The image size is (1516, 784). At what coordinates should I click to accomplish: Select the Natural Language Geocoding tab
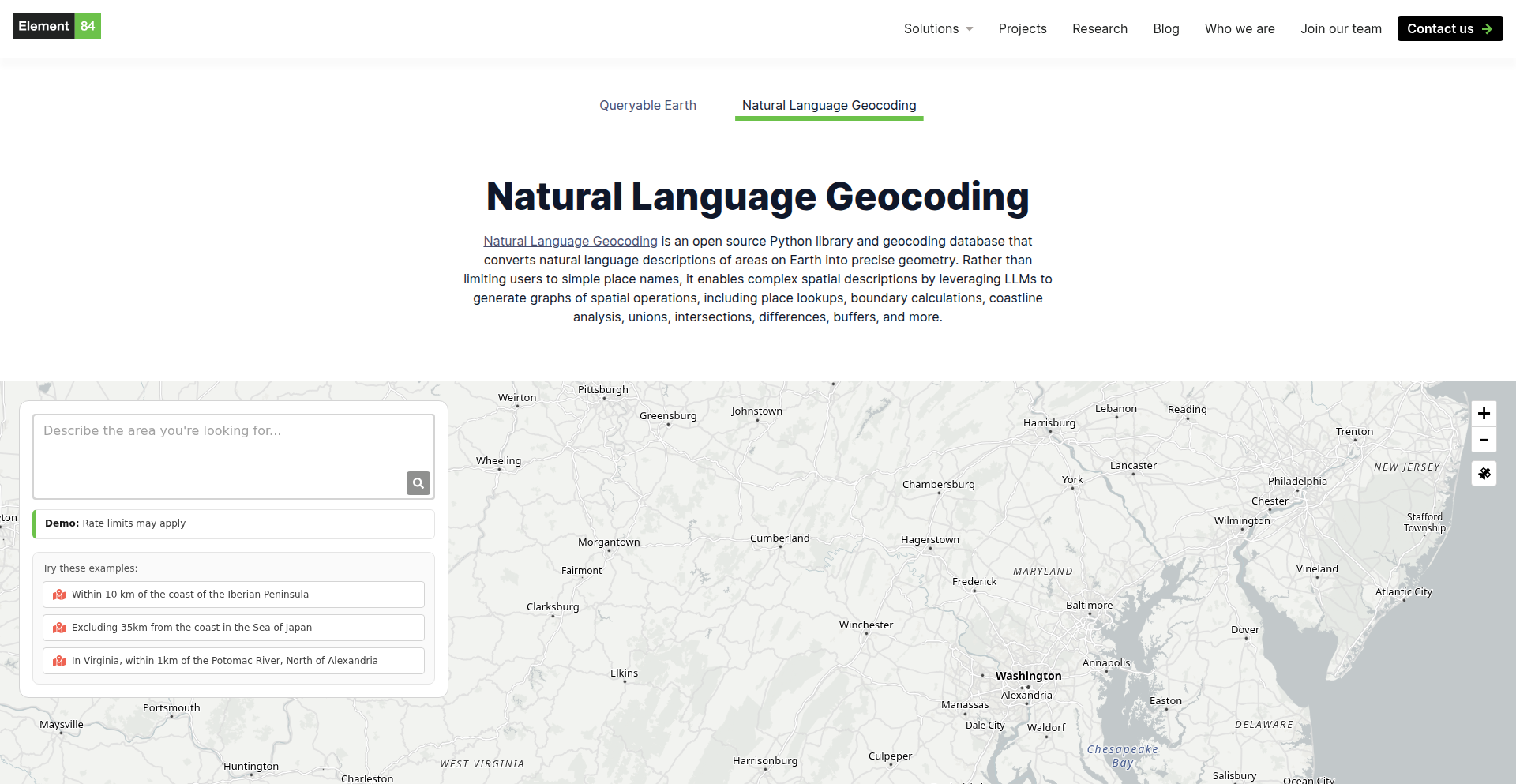(x=829, y=105)
